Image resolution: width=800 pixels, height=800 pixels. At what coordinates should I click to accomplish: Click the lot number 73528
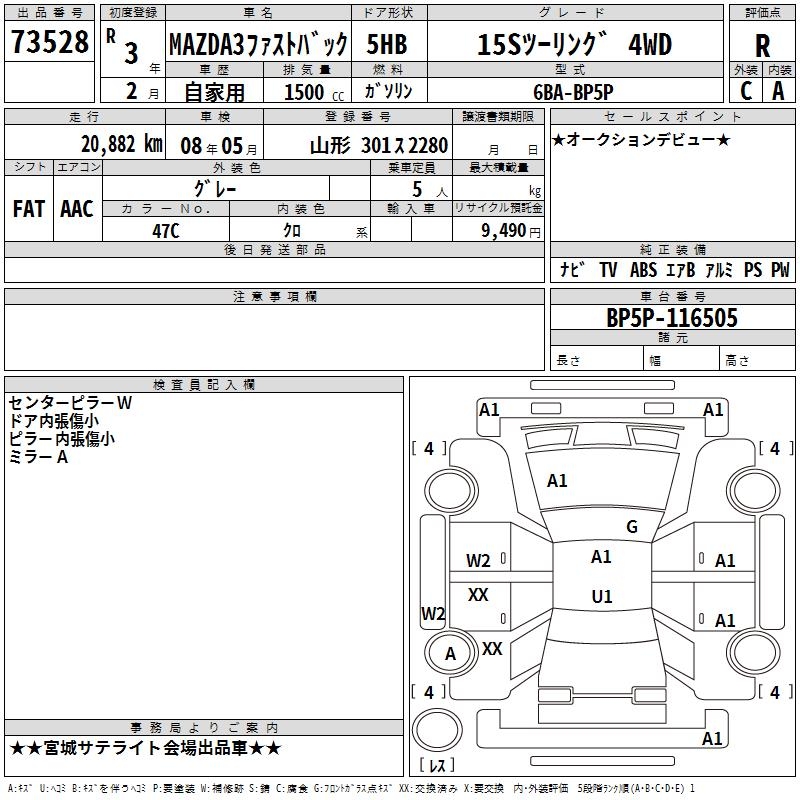(49, 43)
